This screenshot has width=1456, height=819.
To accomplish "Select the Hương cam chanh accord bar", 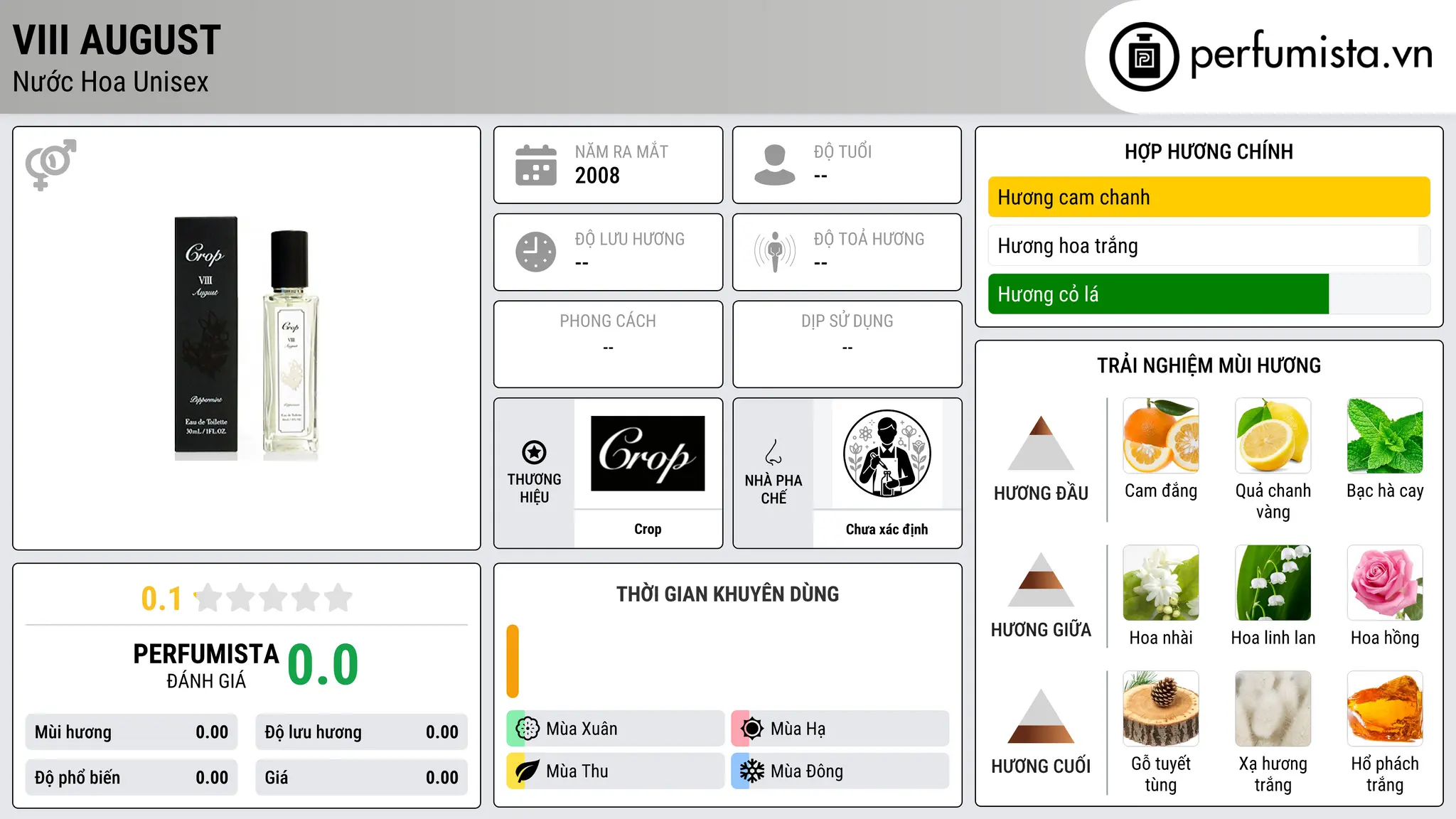I will pos(1209,197).
